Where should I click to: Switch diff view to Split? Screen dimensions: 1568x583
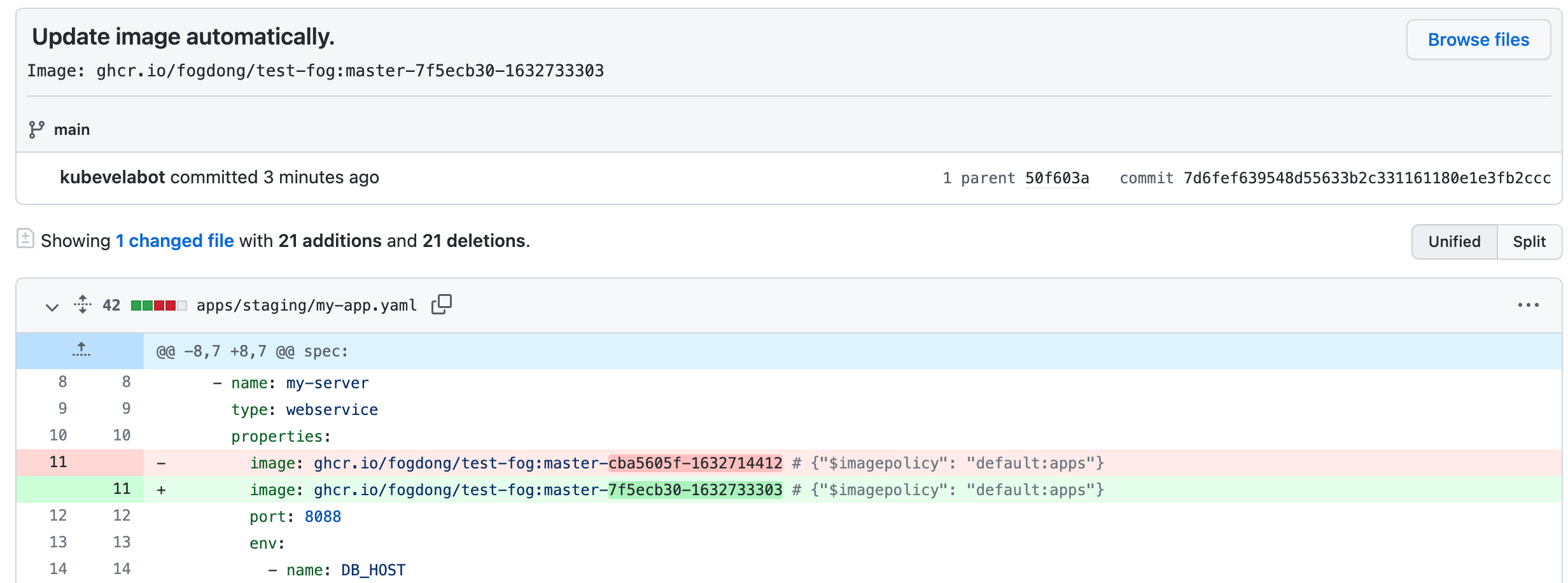(x=1529, y=242)
